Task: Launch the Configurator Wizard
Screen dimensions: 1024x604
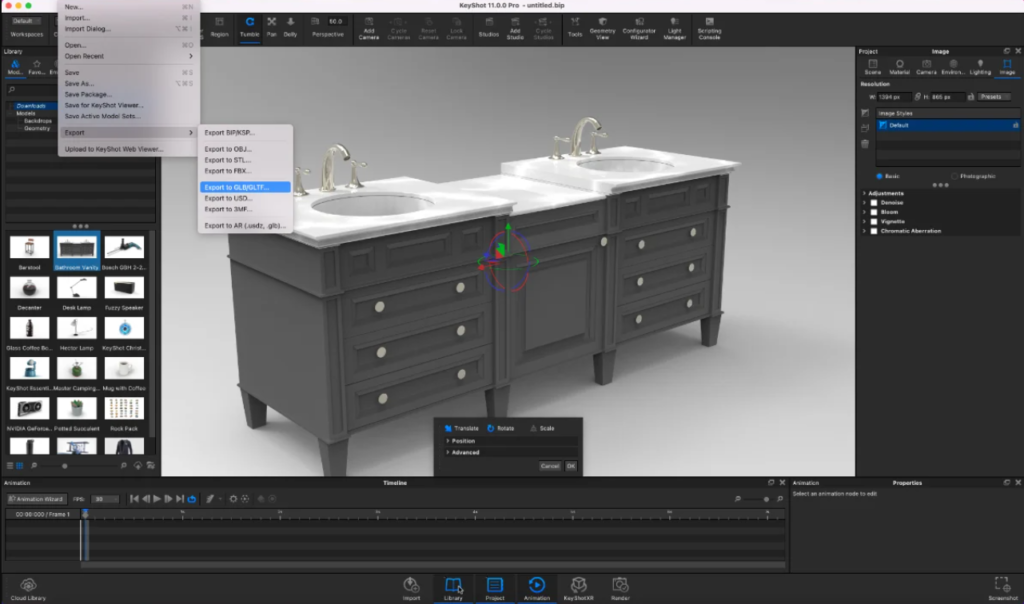Action: click(639, 28)
